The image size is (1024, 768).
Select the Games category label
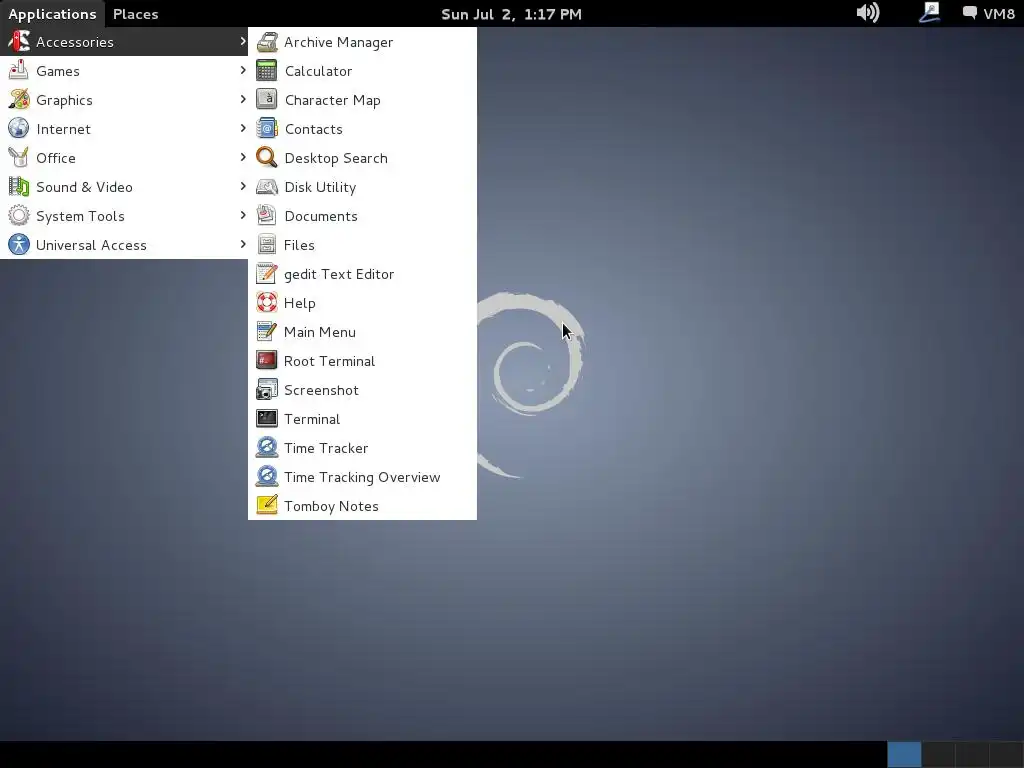57,71
